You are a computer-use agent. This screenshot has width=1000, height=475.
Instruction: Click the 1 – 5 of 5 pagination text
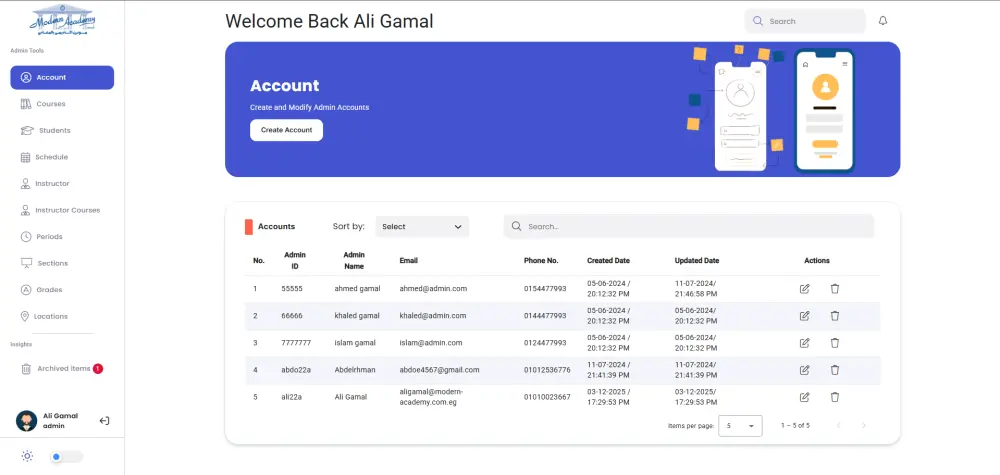[795, 425]
